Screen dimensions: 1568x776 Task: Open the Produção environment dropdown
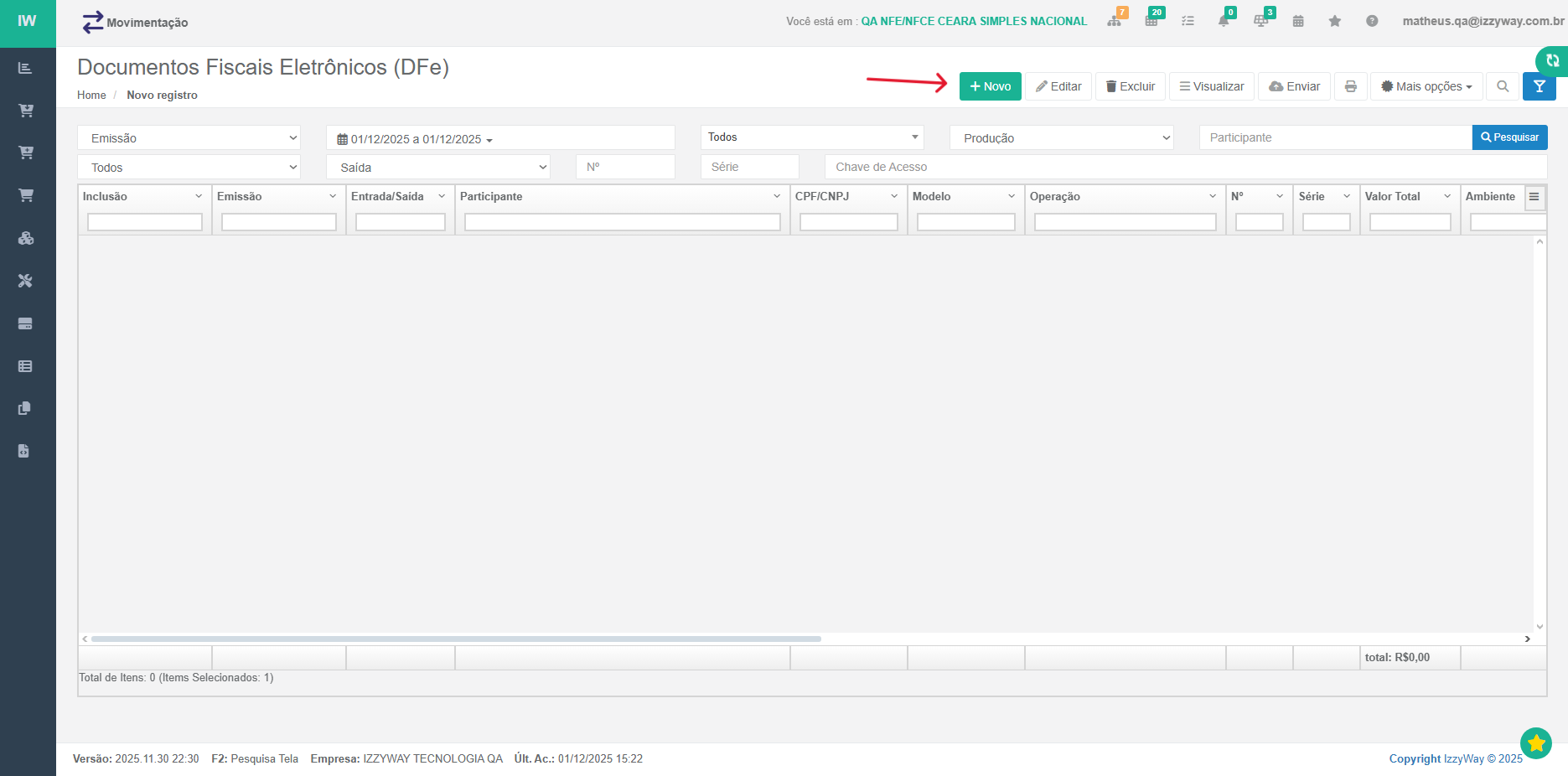[x=1061, y=138]
